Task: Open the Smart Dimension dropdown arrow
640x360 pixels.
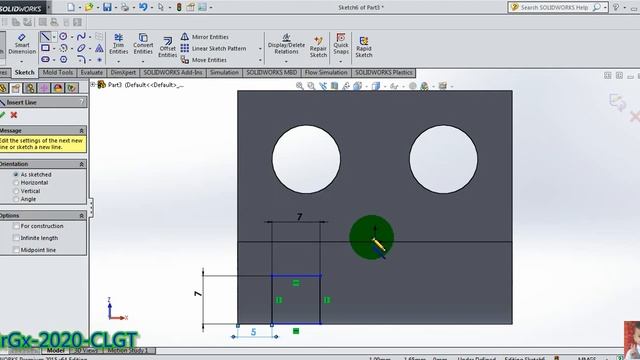Action: [21, 61]
